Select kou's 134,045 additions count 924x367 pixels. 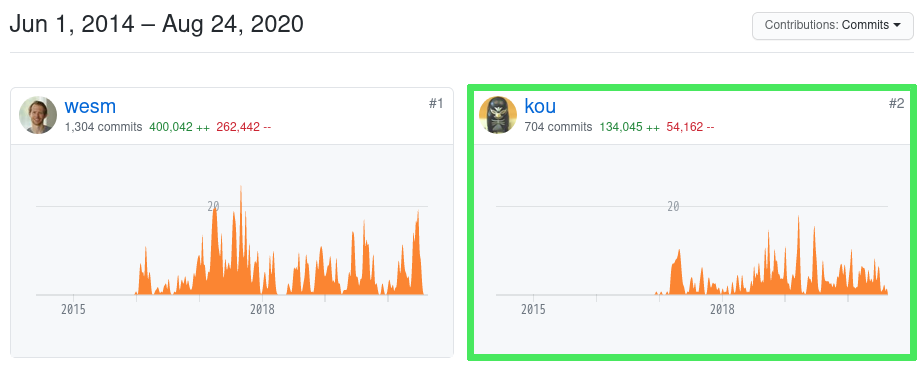pos(629,127)
